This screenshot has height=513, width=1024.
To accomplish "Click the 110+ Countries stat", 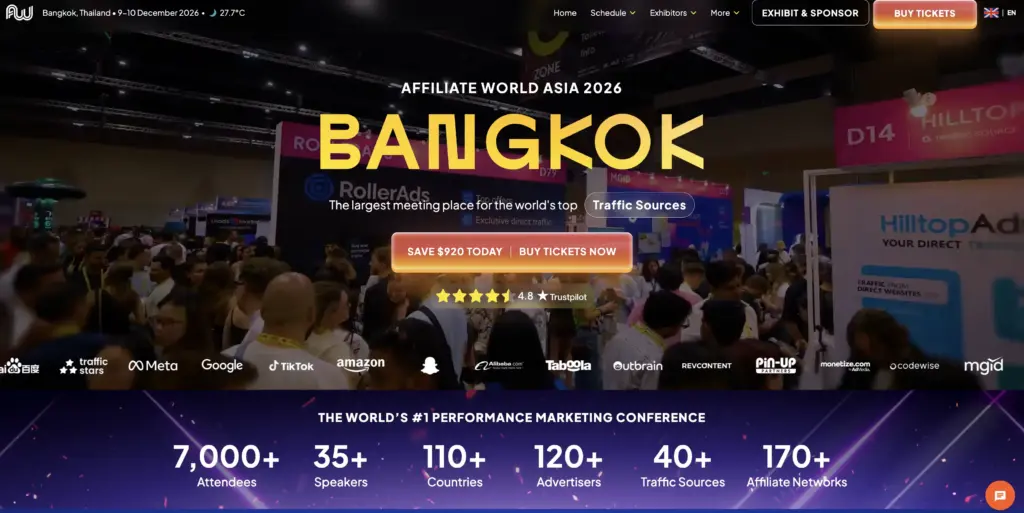I will click(x=455, y=466).
